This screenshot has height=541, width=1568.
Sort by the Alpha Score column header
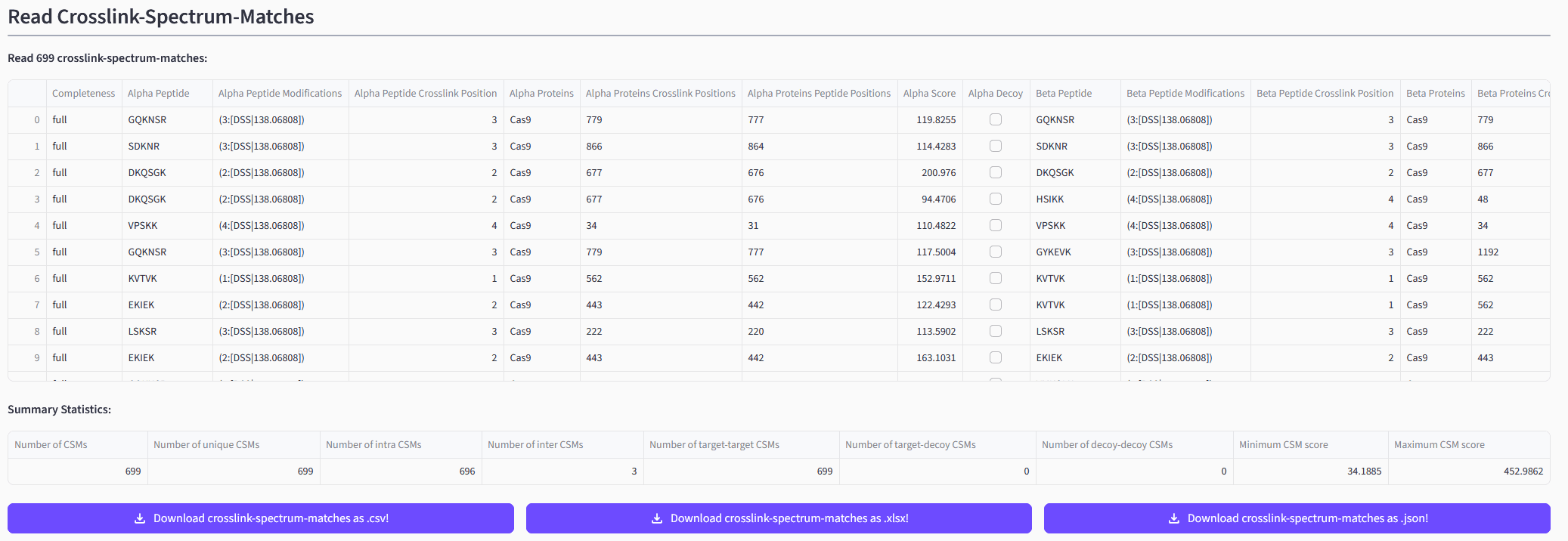[x=929, y=94]
